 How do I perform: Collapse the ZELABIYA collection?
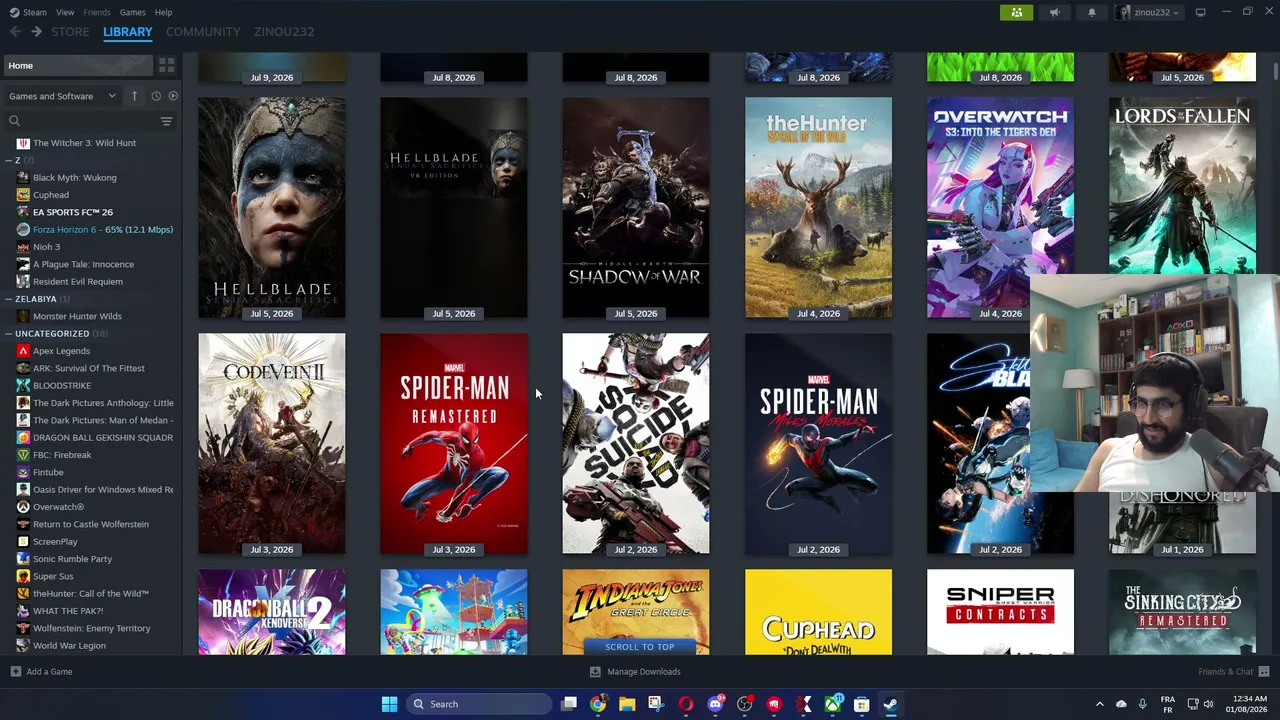(8, 299)
